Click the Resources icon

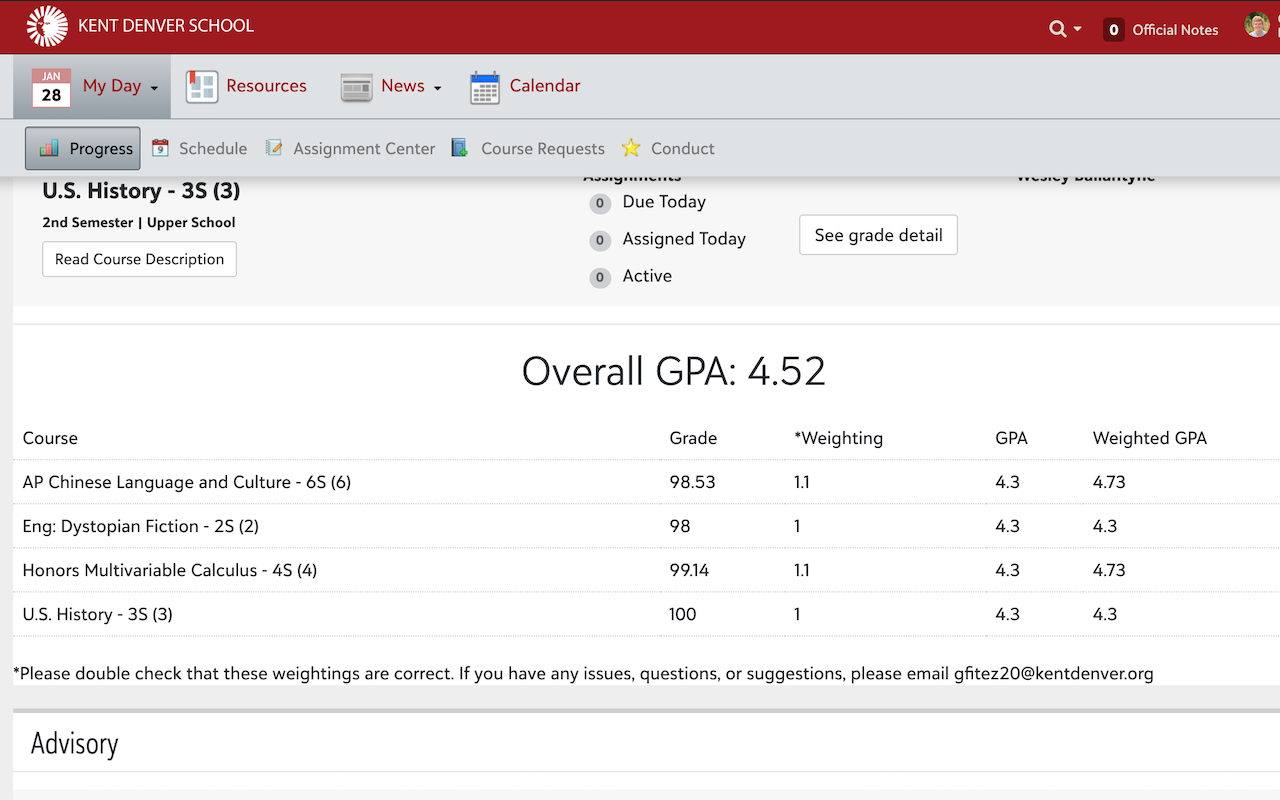click(202, 87)
